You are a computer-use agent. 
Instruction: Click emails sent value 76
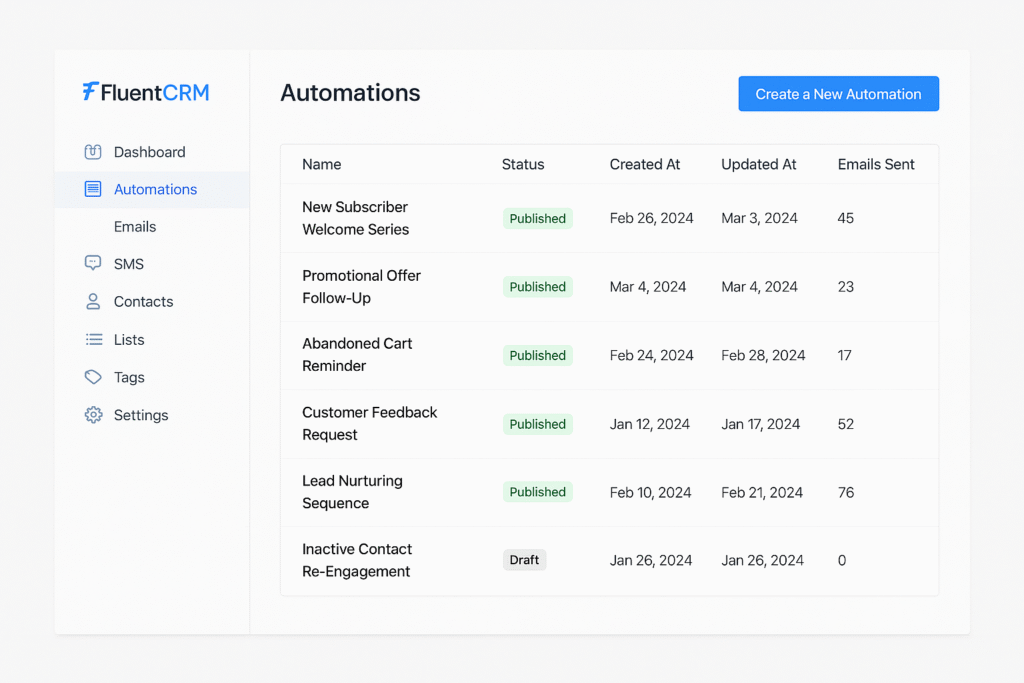846,492
